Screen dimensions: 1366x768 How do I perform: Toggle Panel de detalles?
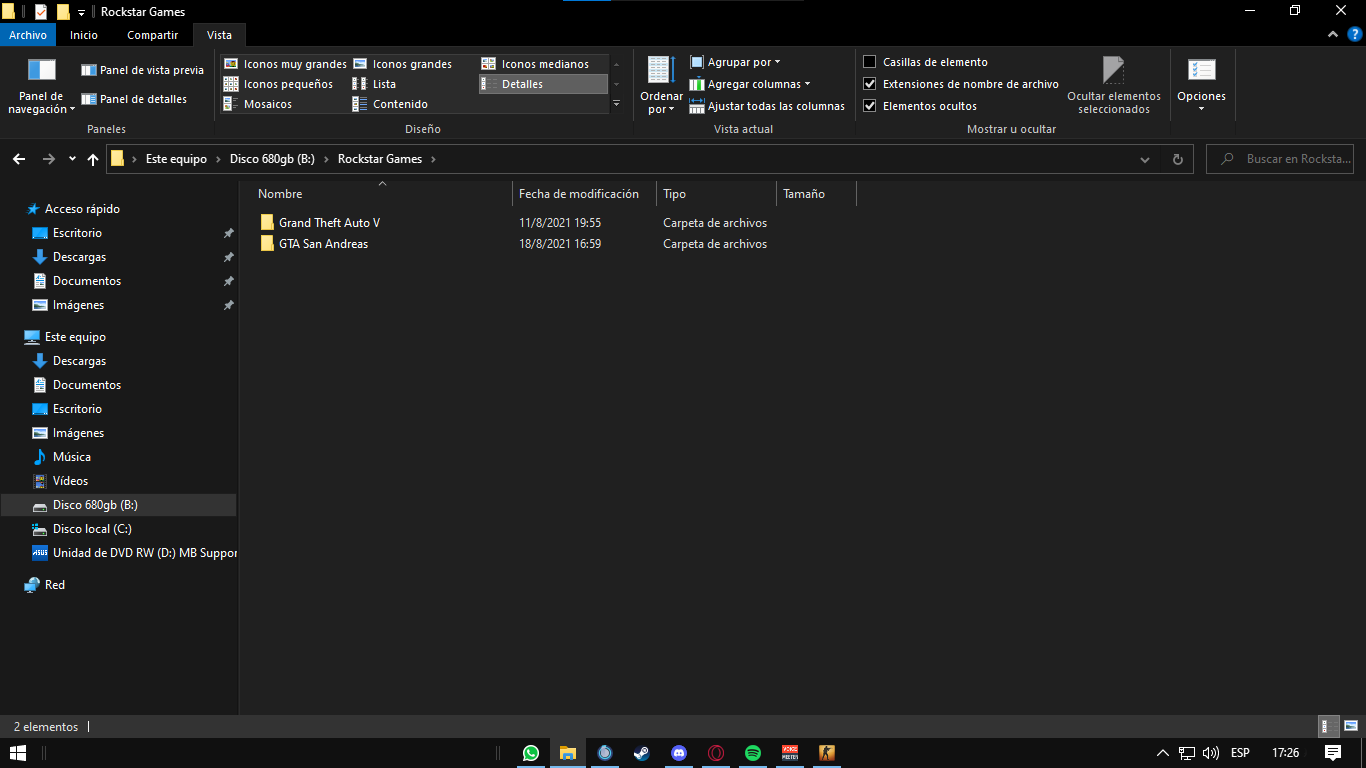[134, 99]
